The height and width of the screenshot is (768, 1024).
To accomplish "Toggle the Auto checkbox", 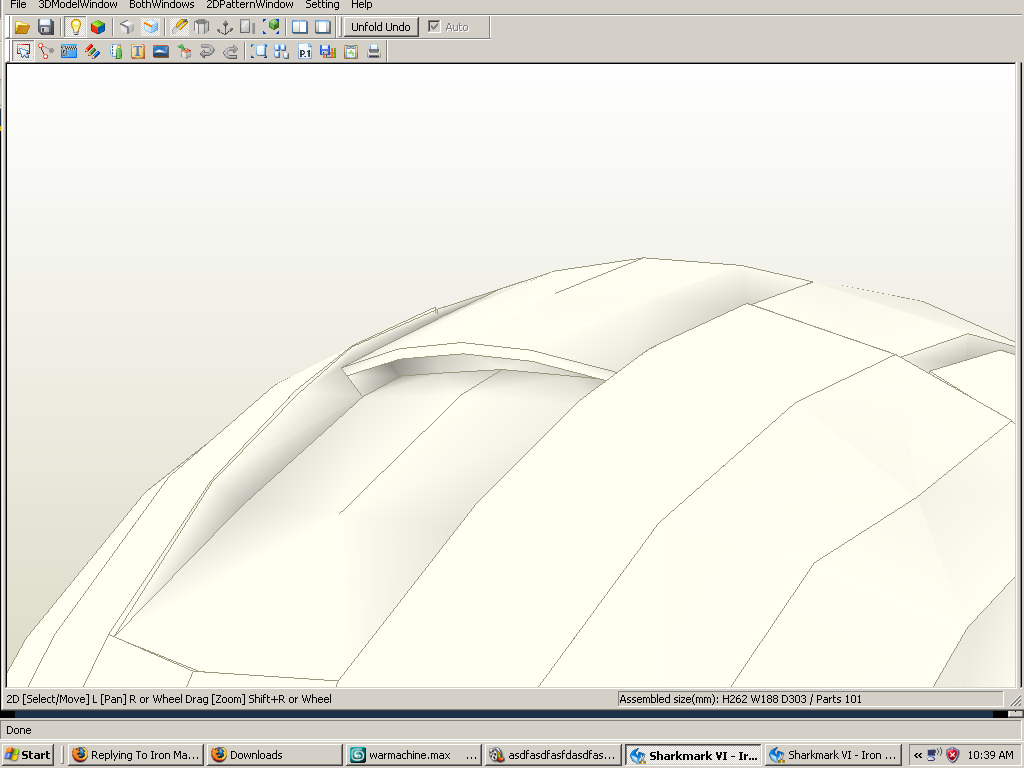I will [x=434, y=27].
